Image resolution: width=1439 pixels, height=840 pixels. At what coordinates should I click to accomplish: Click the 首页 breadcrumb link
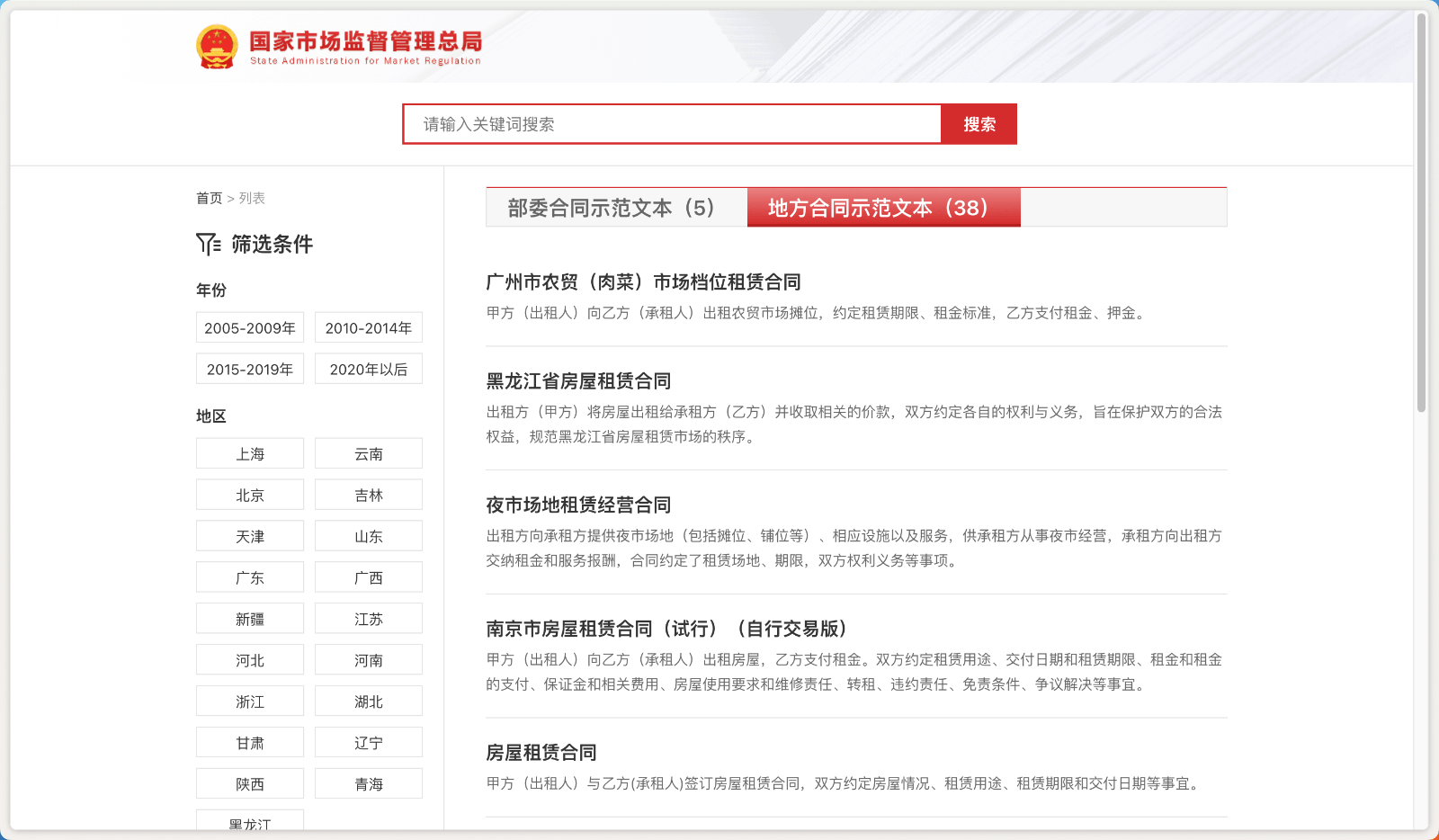209,198
